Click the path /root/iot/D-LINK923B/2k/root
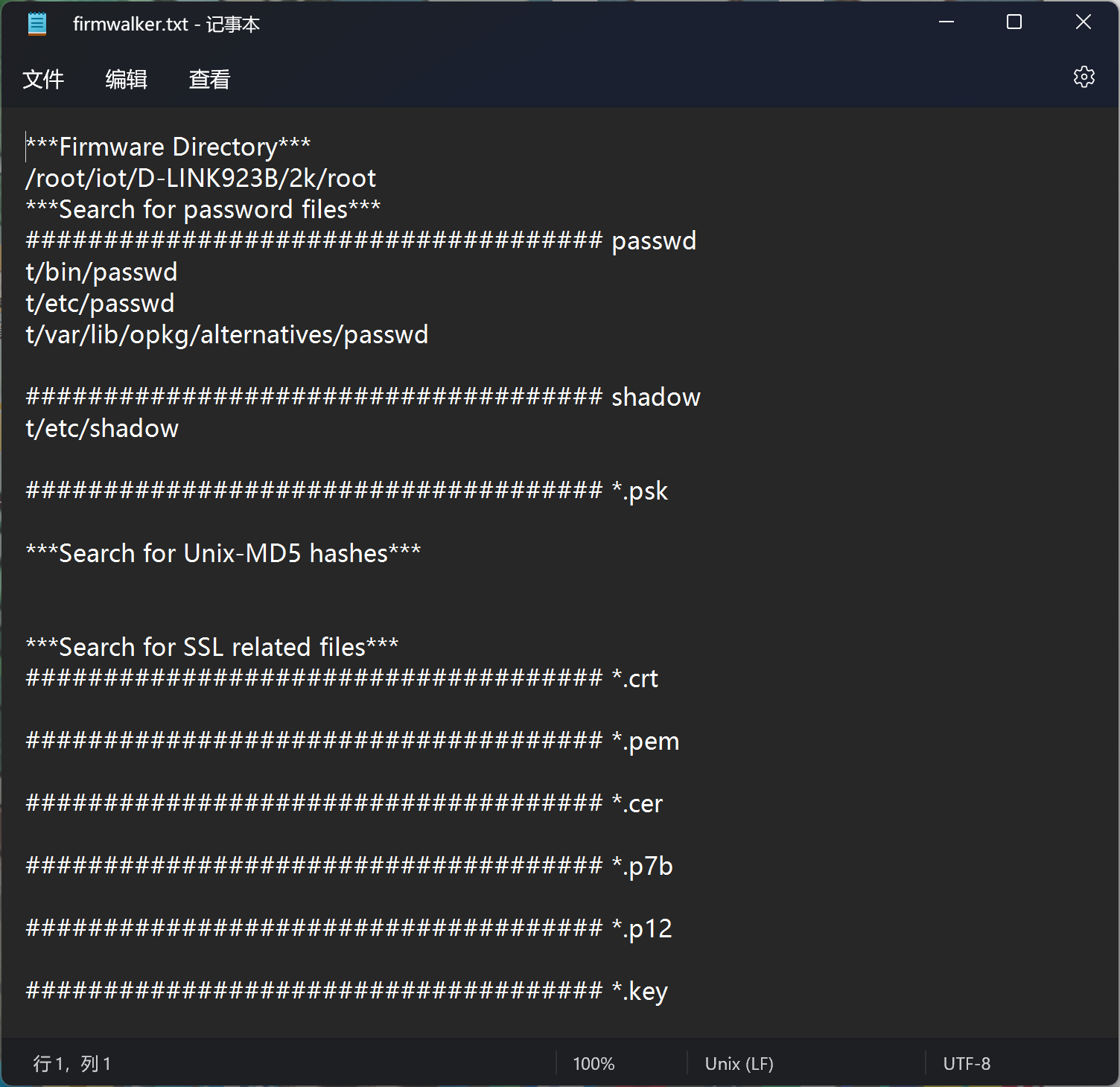Screen dimensions: 1120x1087 click(201, 178)
